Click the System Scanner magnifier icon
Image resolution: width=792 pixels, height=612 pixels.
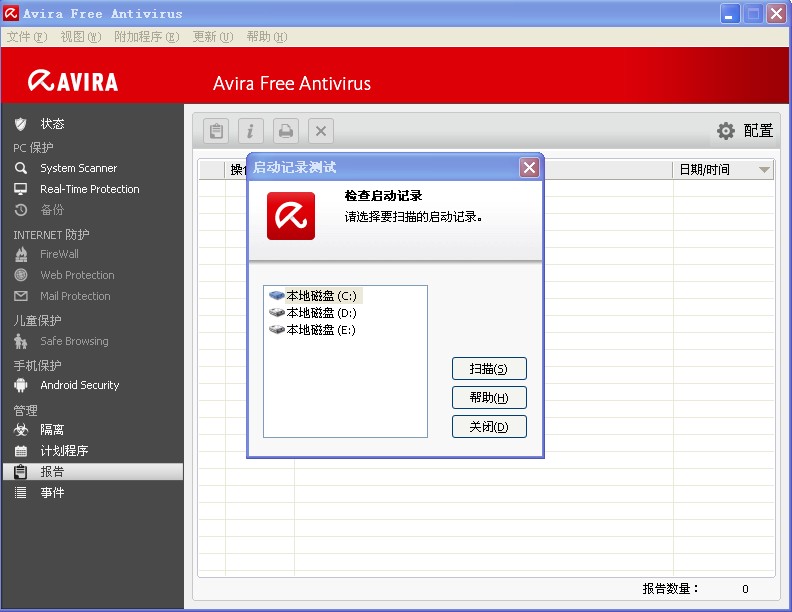(x=21, y=168)
